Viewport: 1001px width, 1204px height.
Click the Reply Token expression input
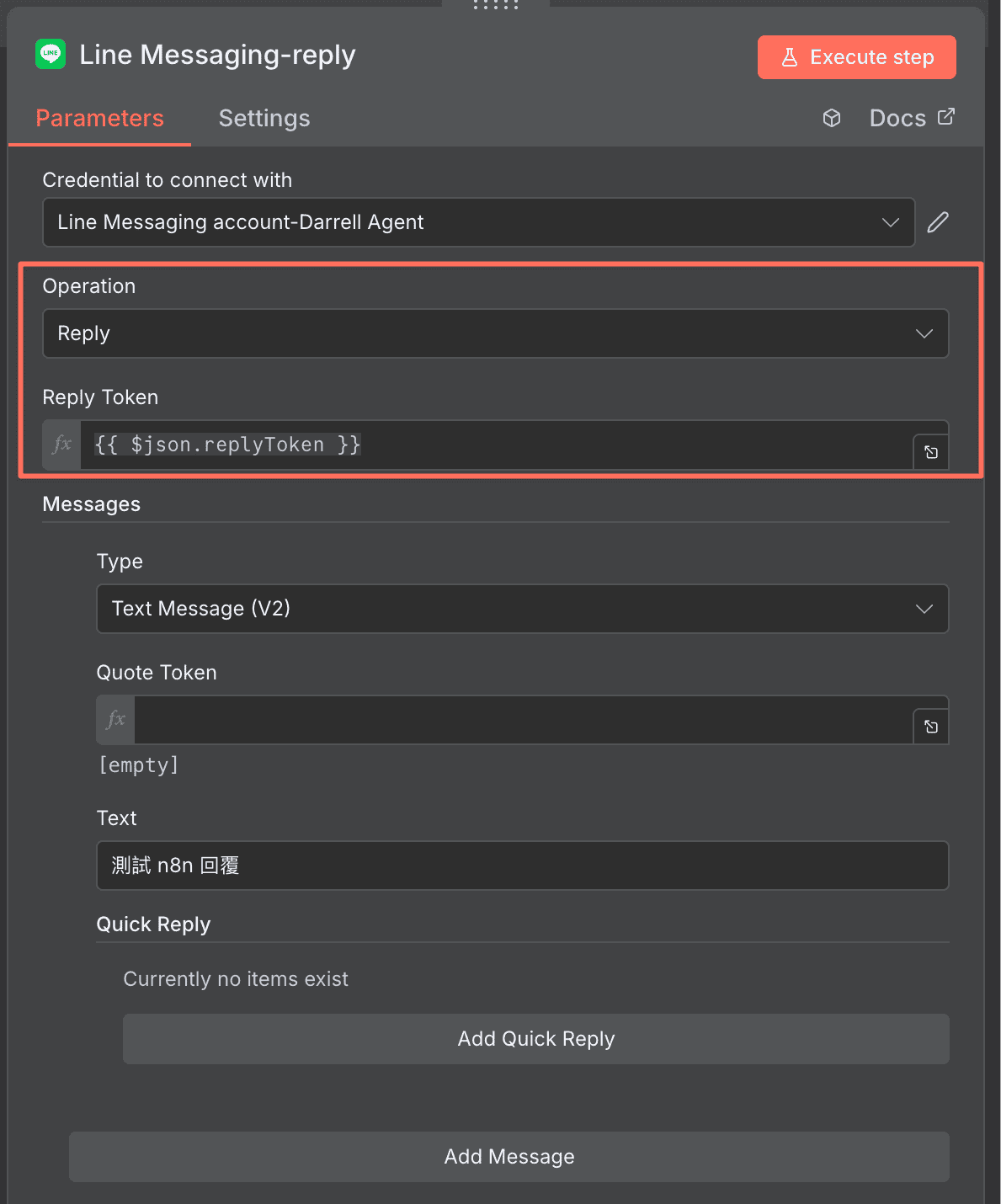point(505,444)
